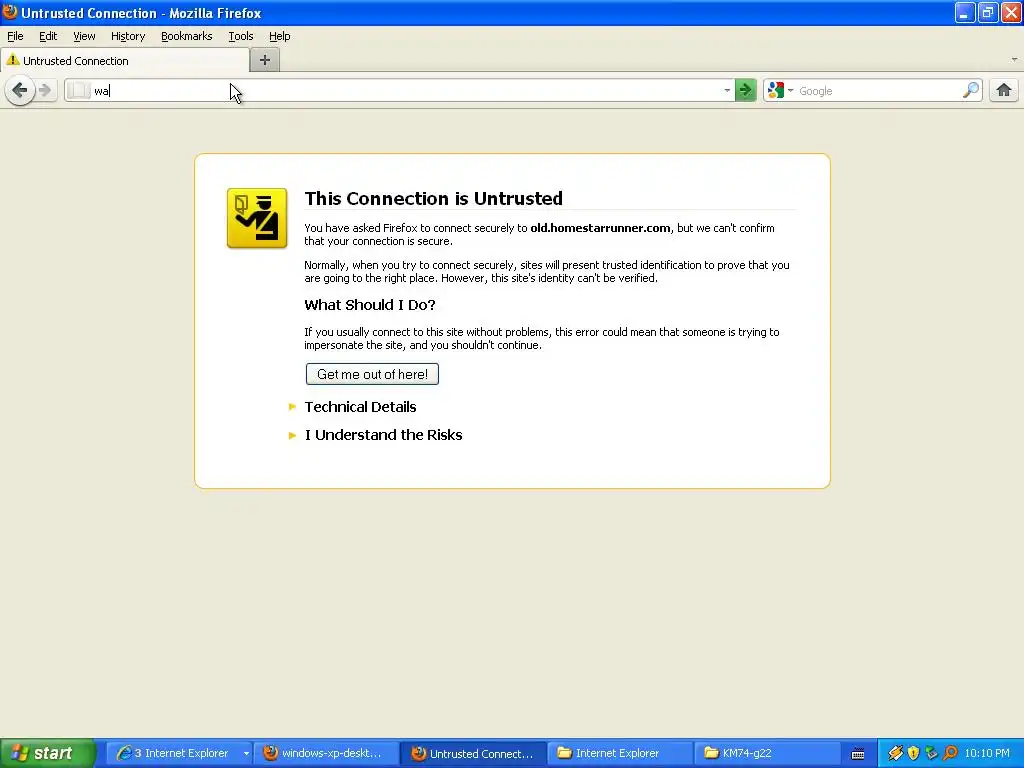Image resolution: width=1024 pixels, height=768 pixels.
Task: Click the Windows start button
Action: coord(47,753)
